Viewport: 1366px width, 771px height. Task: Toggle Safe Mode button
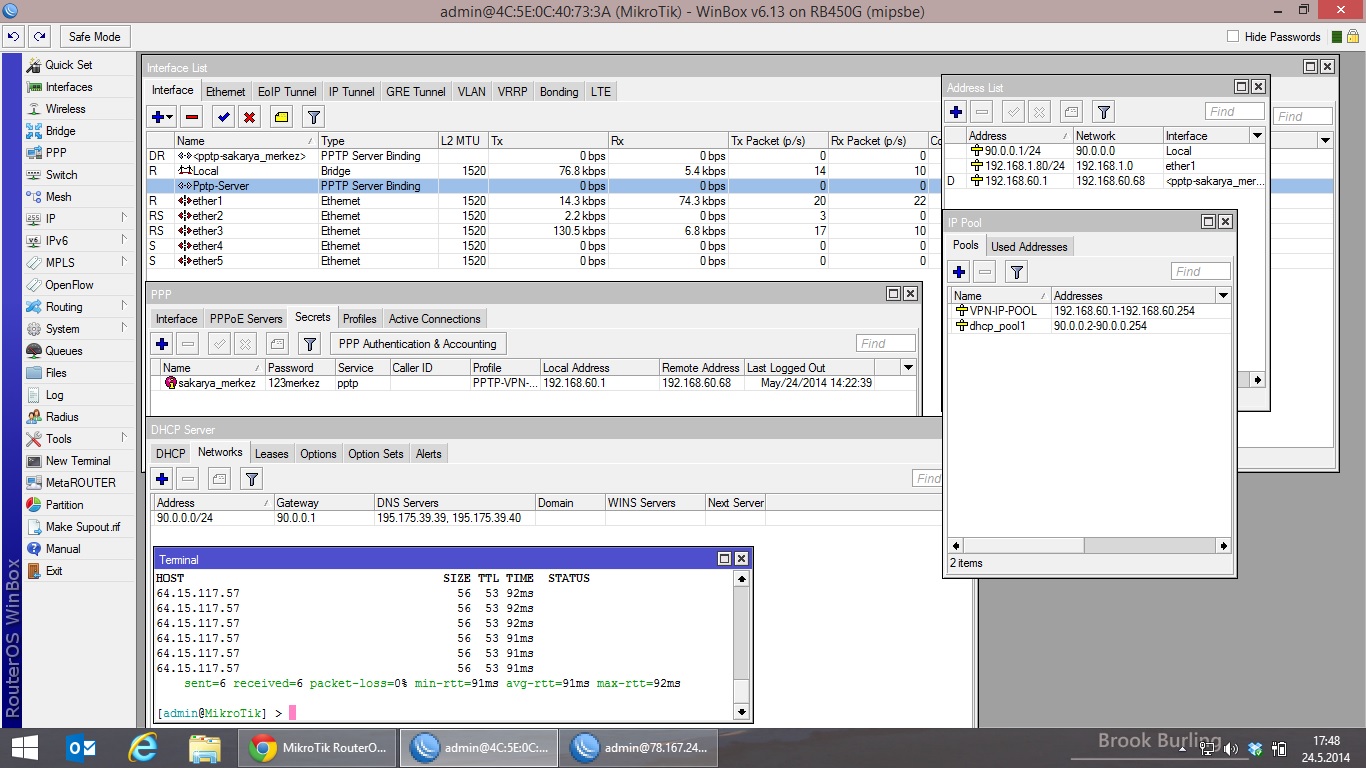[94, 37]
